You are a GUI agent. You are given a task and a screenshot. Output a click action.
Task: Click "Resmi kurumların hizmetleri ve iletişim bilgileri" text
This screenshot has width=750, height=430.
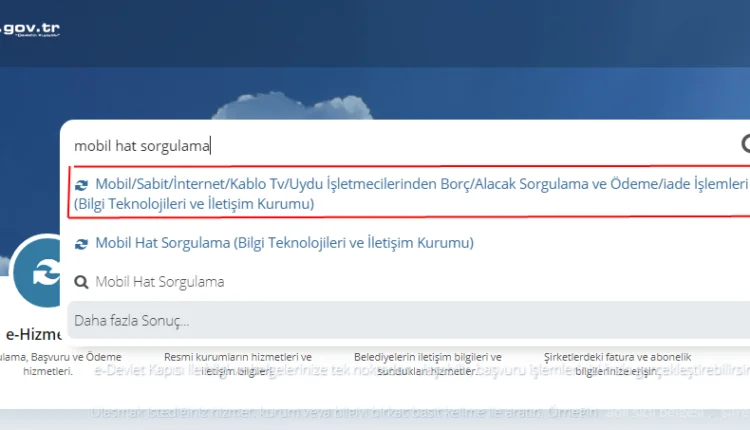click(237, 364)
